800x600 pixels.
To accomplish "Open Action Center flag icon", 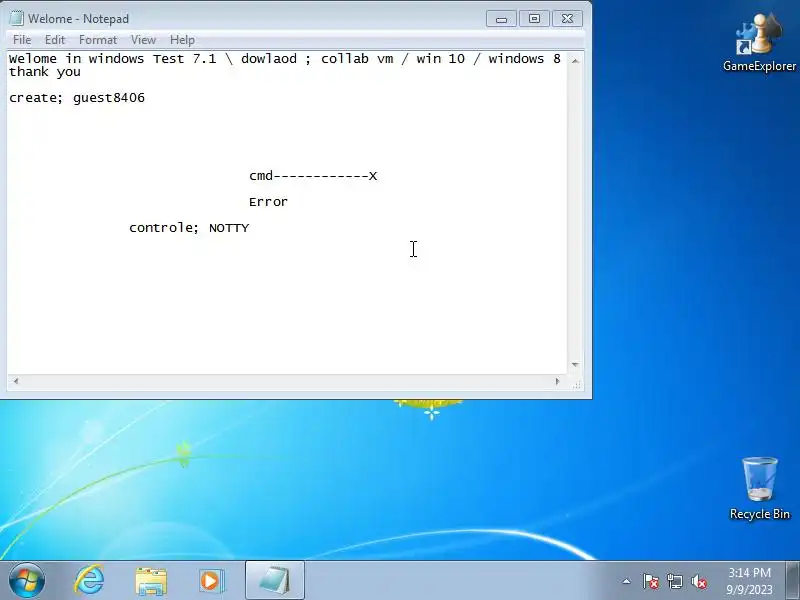I will coord(651,581).
